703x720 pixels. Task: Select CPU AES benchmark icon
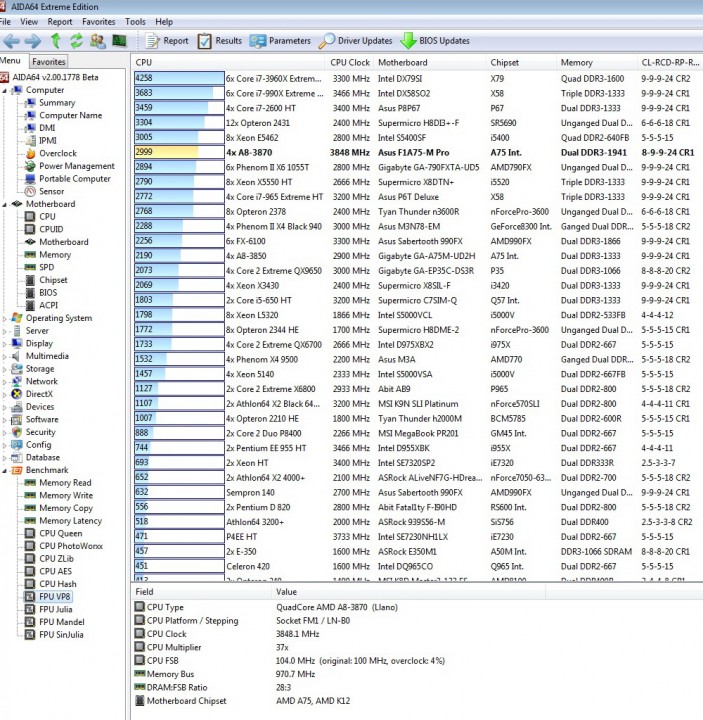click(30, 571)
